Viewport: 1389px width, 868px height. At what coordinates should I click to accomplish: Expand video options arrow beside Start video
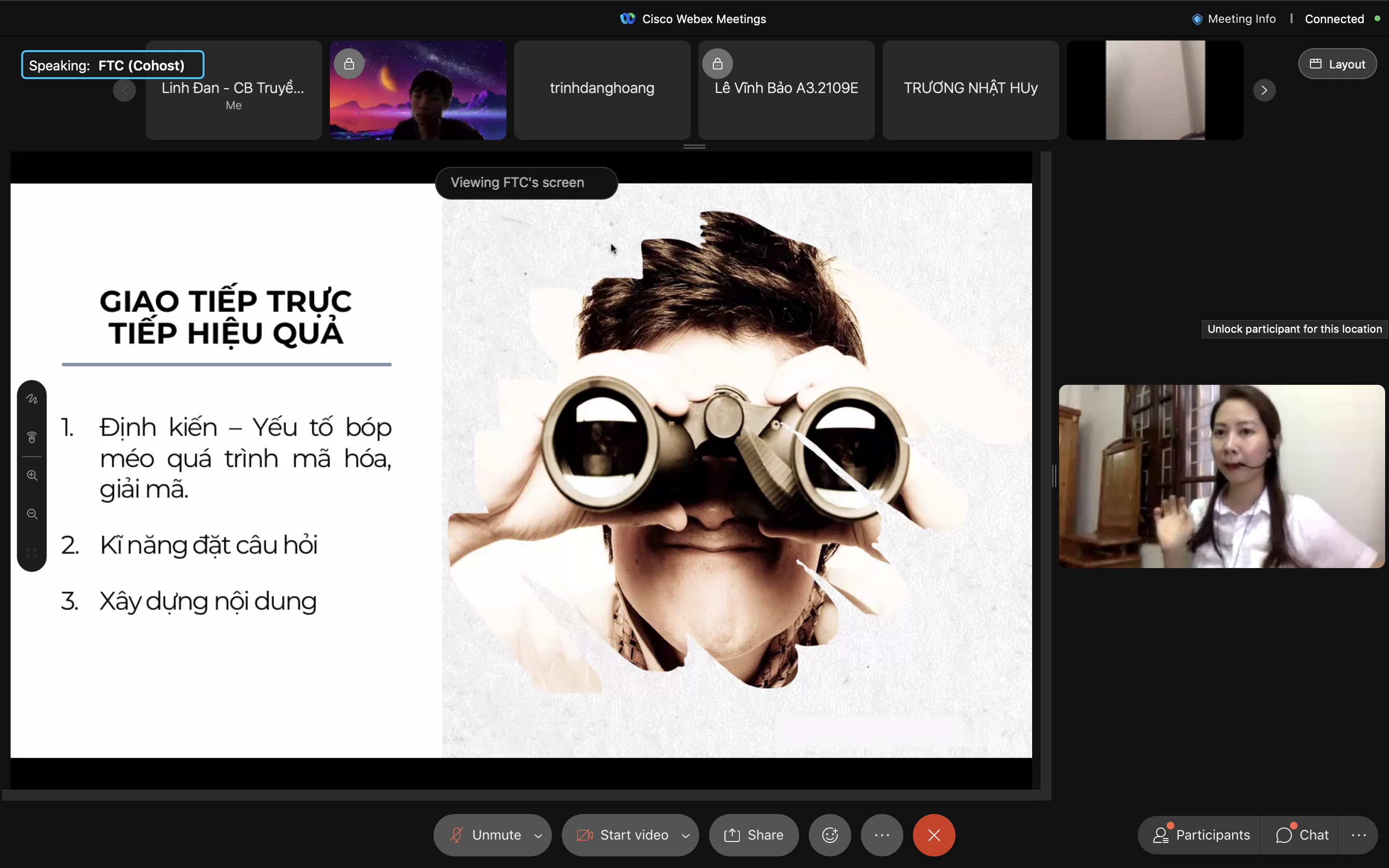click(x=686, y=835)
